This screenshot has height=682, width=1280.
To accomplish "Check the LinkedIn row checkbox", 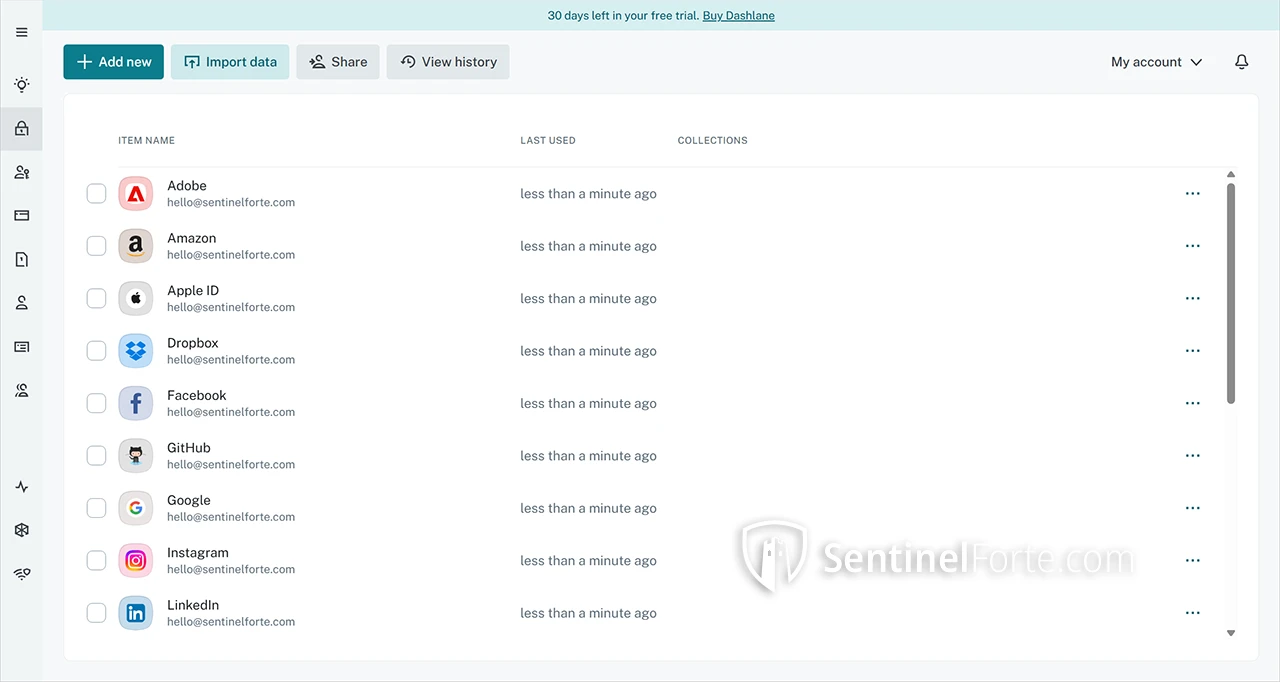I will 96,613.
